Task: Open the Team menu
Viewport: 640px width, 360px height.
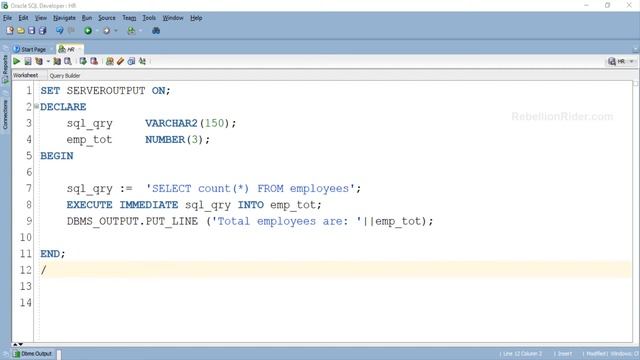Action: pyautogui.click(x=129, y=18)
